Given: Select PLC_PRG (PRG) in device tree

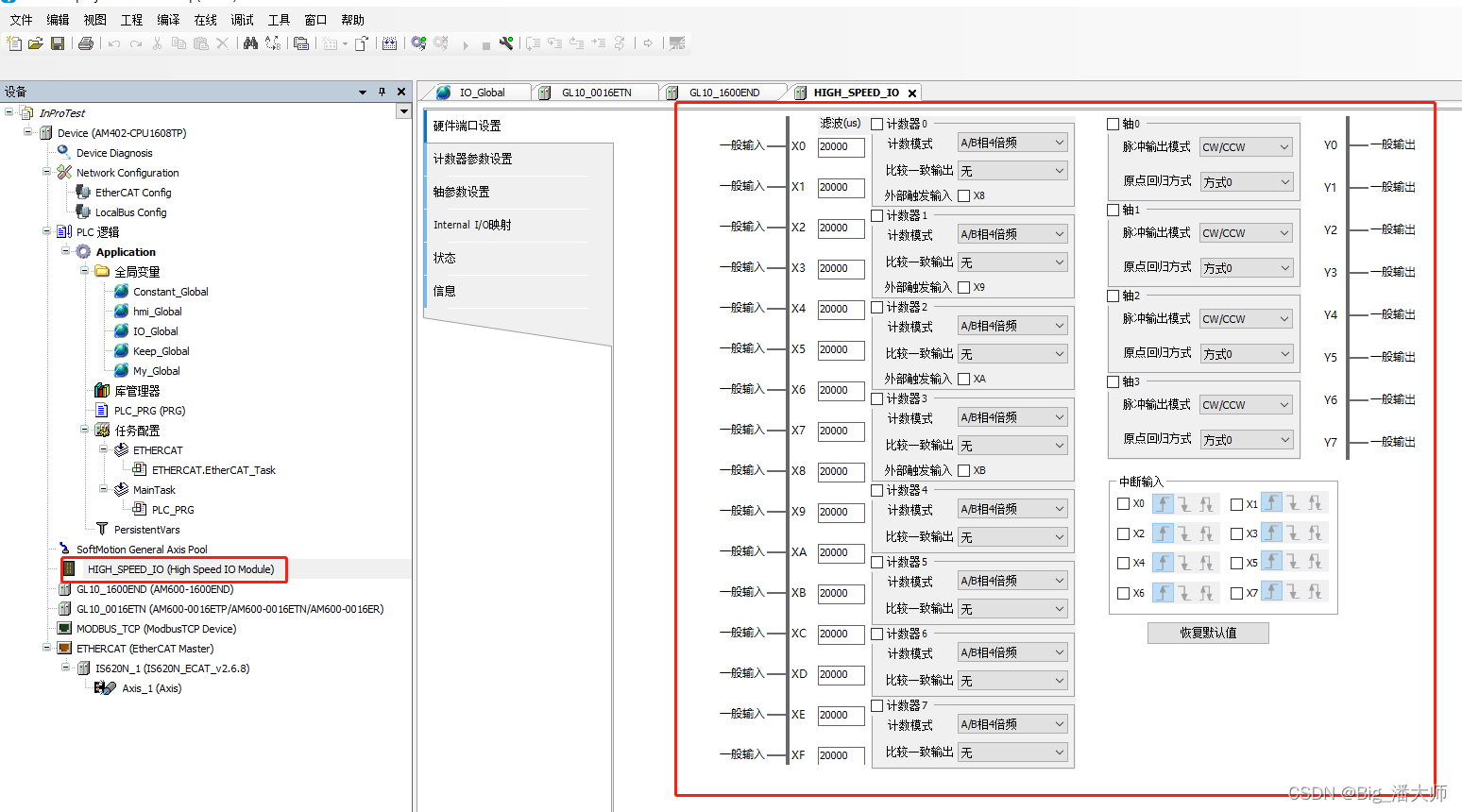Looking at the screenshot, I should 149,411.
